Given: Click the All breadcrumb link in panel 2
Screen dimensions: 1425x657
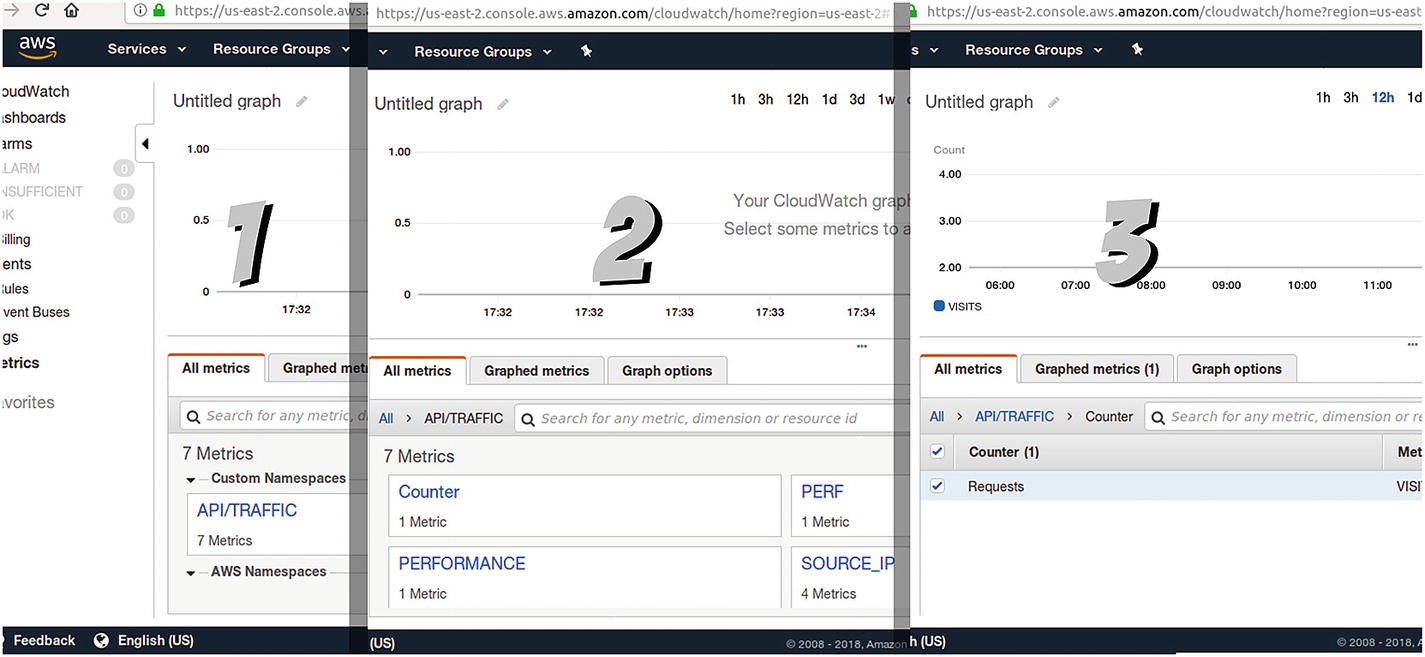Looking at the screenshot, I should [386, 418].
